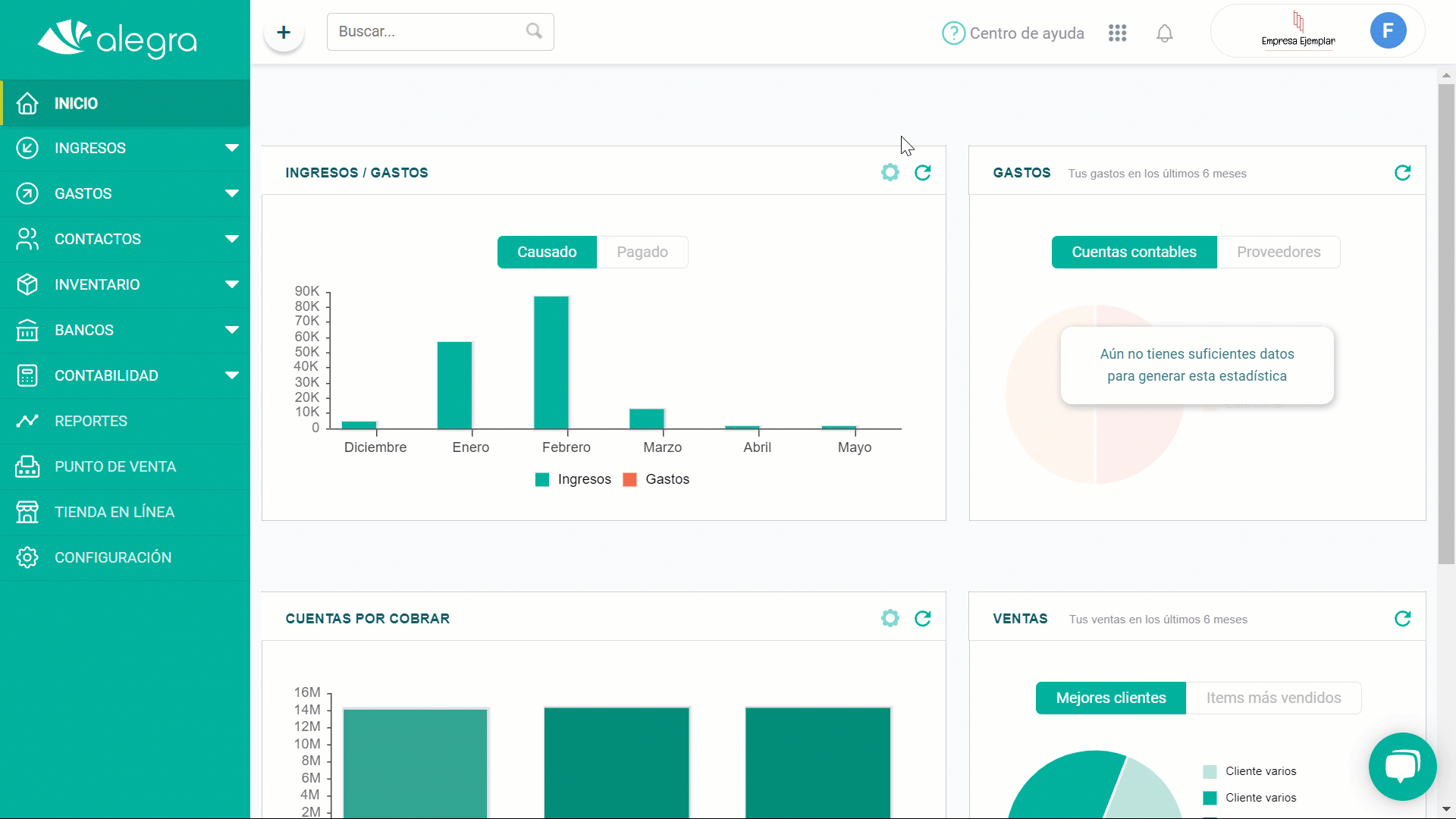Click the Alegra logo
The image size is (1456, 819).
tap(118, 38)
